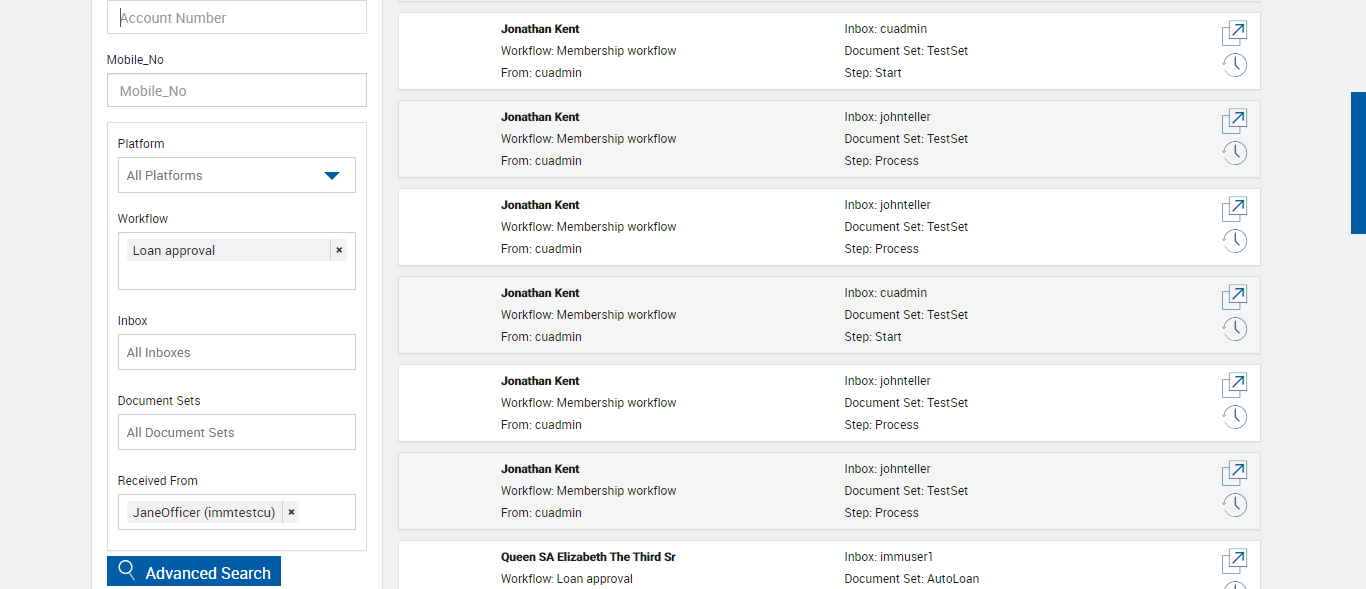Open the All Document Sets selector
Screen dimensions: 1366x589
click(x=236, y=432)
